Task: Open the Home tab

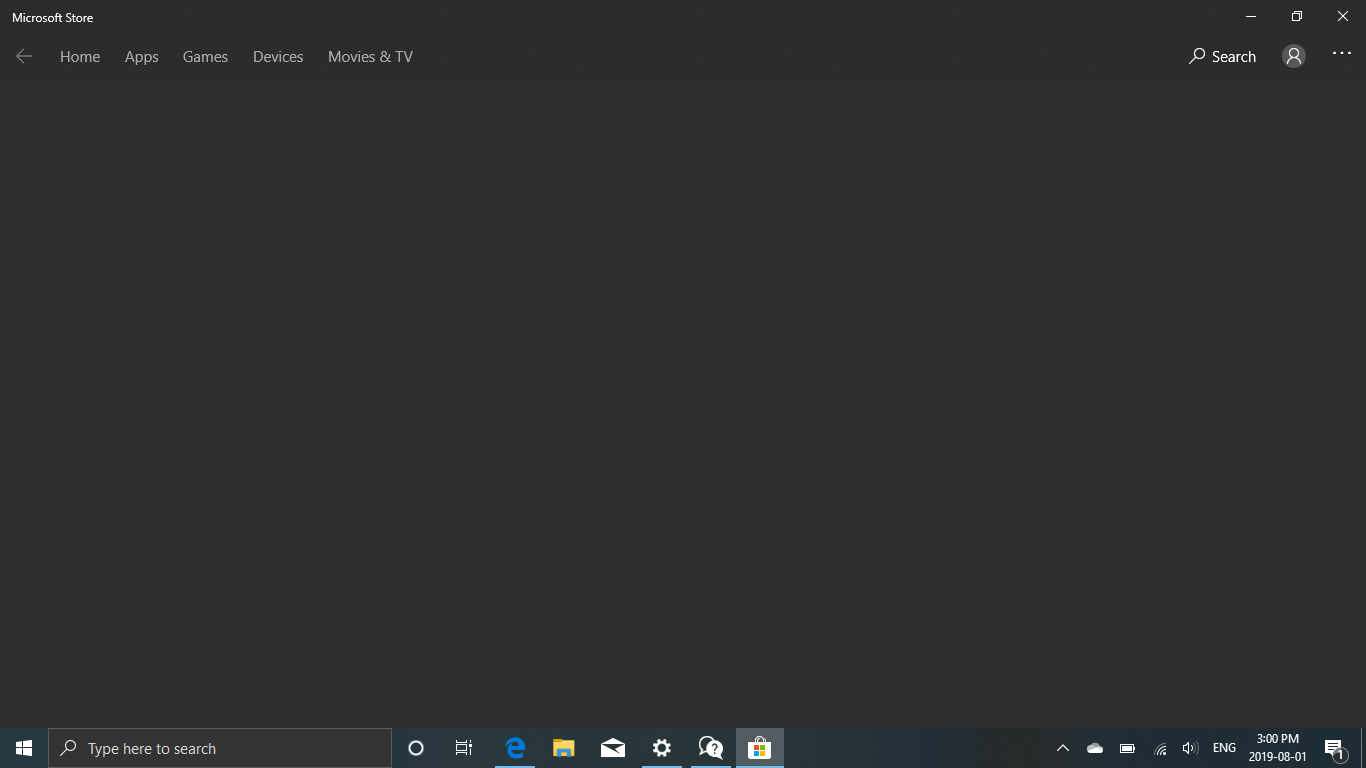Action: (80, 57)
